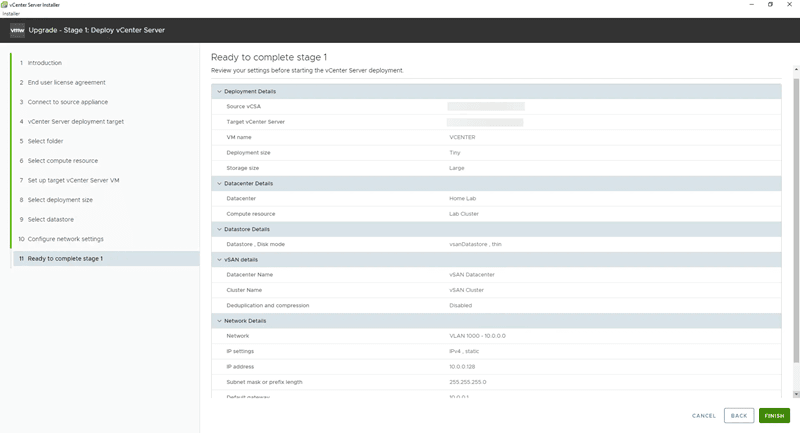The height and width of the screenshot is (433, 800).
Task: Close the installer window
Action: point(789,5)
